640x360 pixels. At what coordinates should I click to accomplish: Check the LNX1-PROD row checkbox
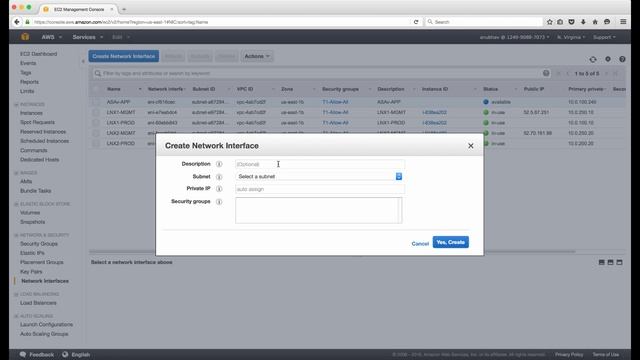[96, 123]
